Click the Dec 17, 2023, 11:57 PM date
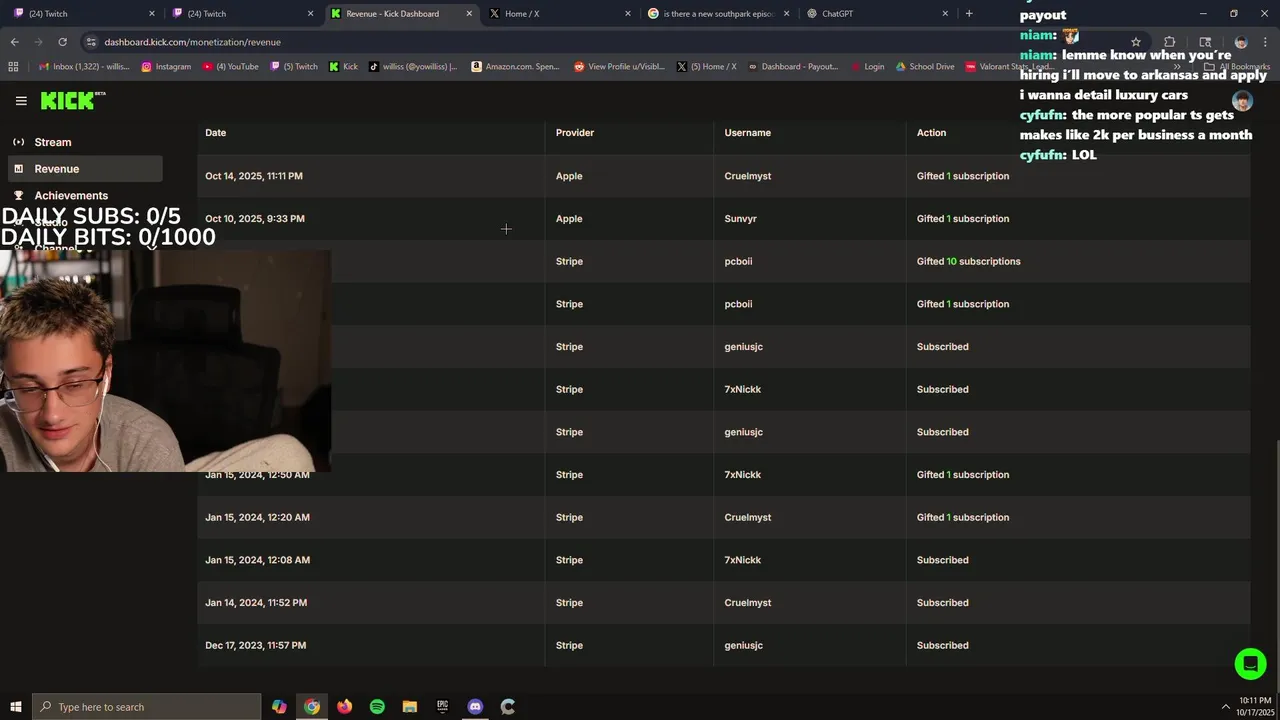Screen dimensions: 1280x720 (255, 646)
